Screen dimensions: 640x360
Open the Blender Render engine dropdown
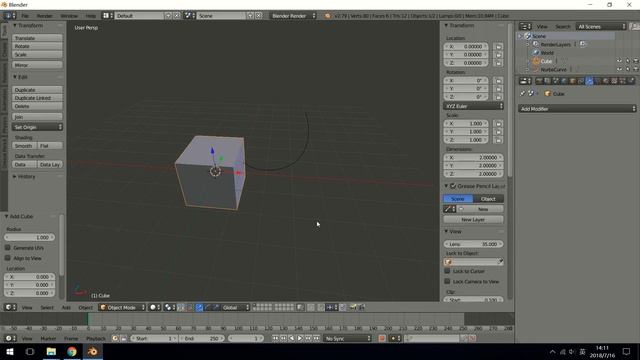(293, 16)
